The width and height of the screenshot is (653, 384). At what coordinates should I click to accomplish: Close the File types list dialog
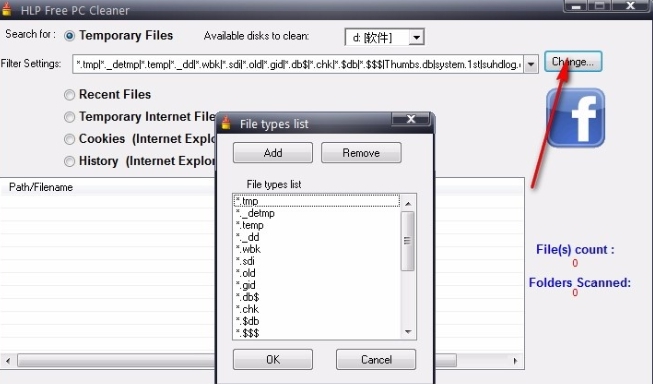(x=411, y=119)
